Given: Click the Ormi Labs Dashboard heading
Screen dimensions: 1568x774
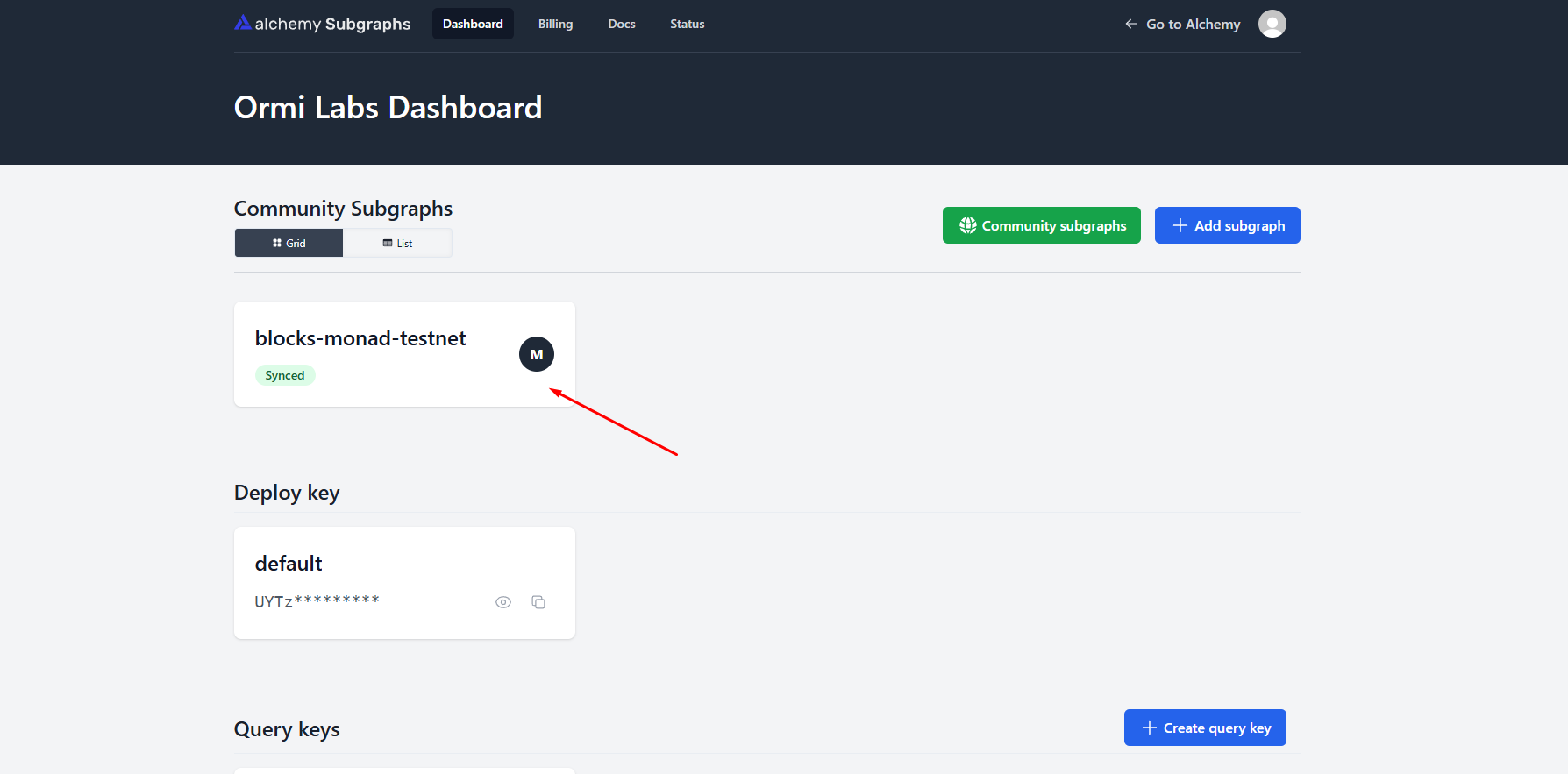Looking at the screenshot, I should [x=388, y=108].
